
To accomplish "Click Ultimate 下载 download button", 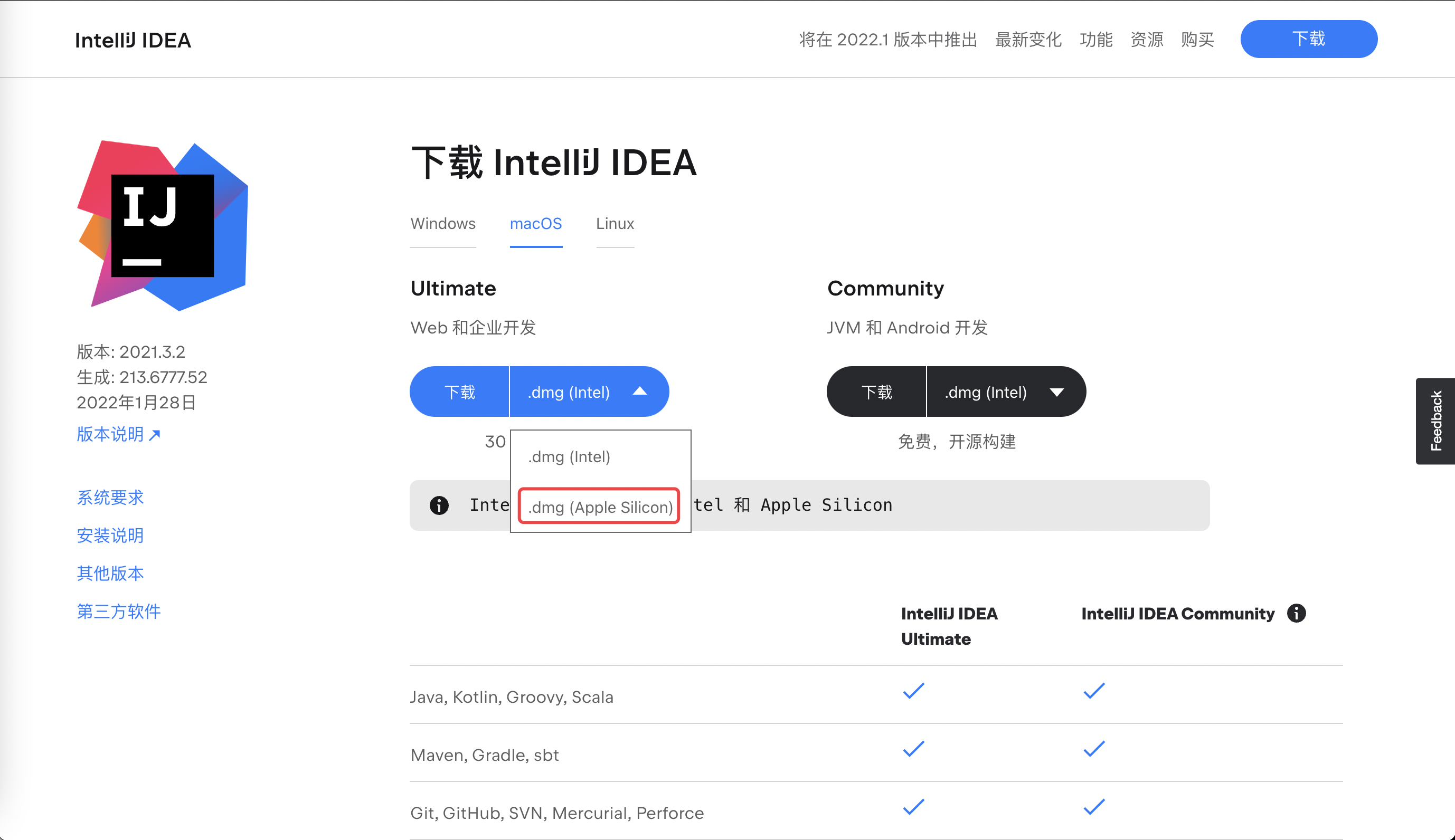I will click(x=458, y=392).
